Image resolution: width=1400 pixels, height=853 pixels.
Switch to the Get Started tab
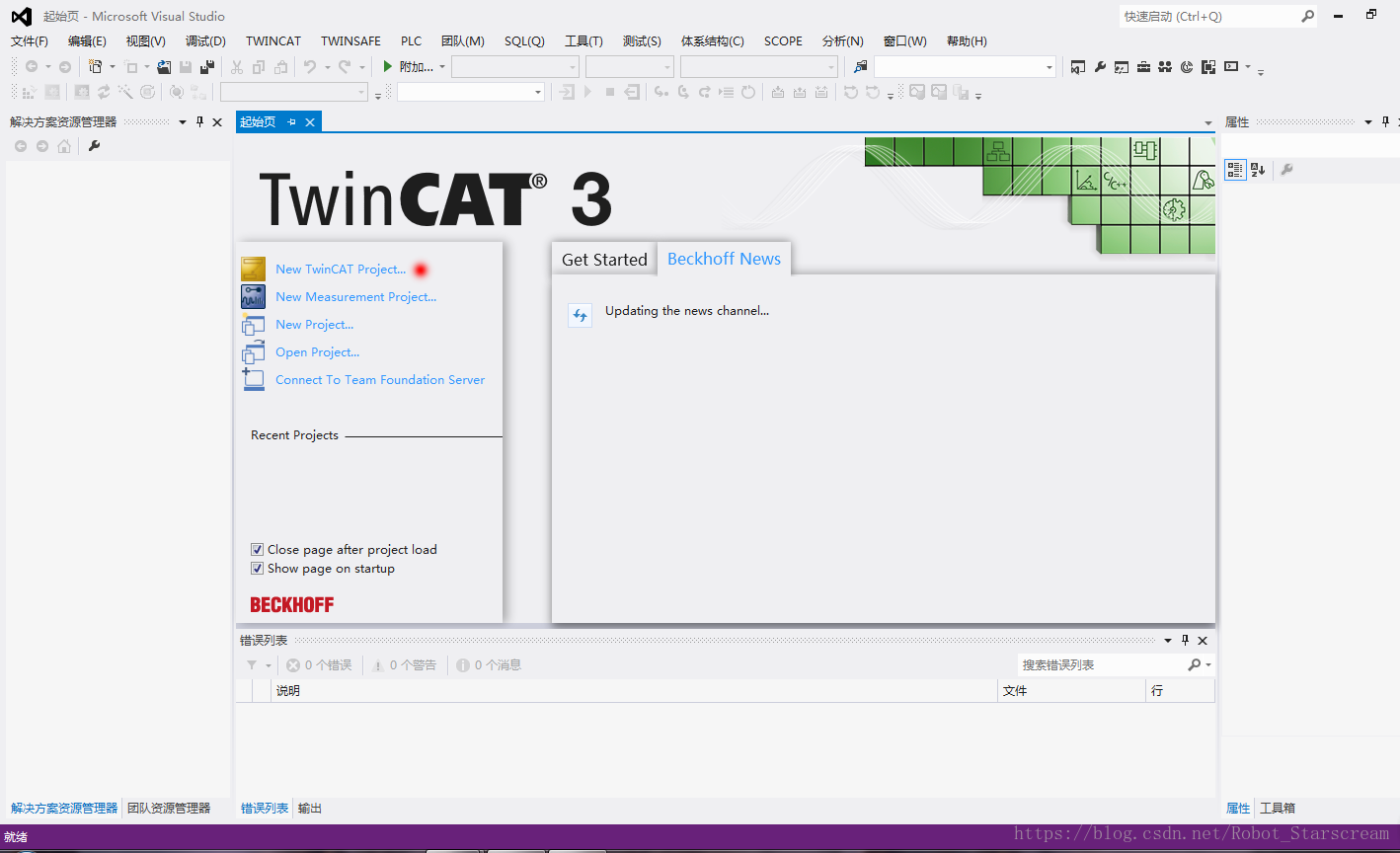tap(604, 260)
